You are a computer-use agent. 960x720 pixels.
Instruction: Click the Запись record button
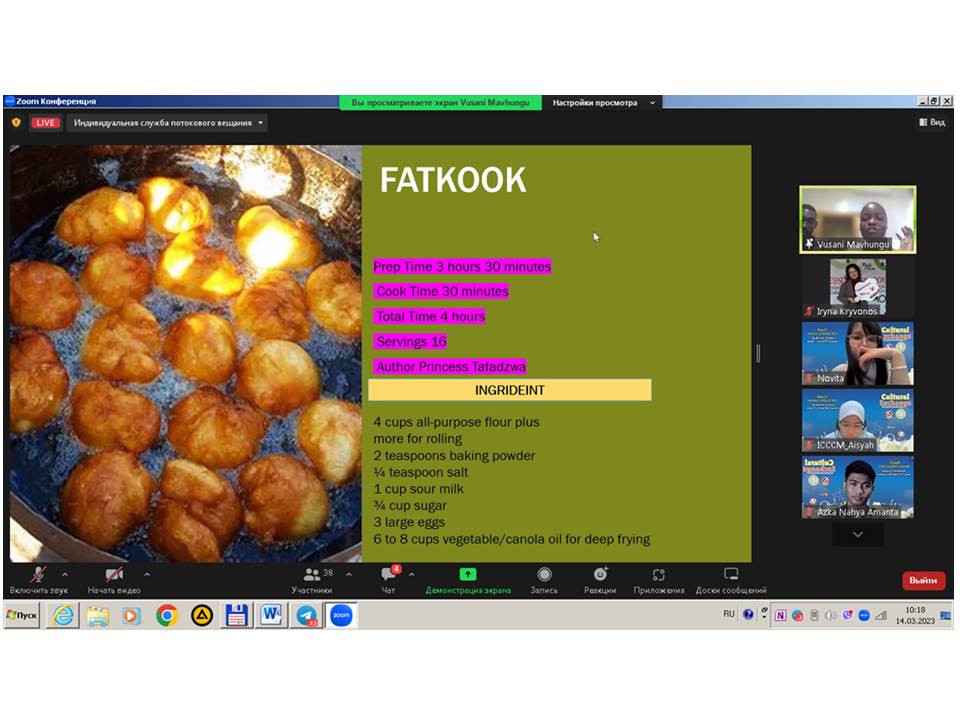point(544,580)
